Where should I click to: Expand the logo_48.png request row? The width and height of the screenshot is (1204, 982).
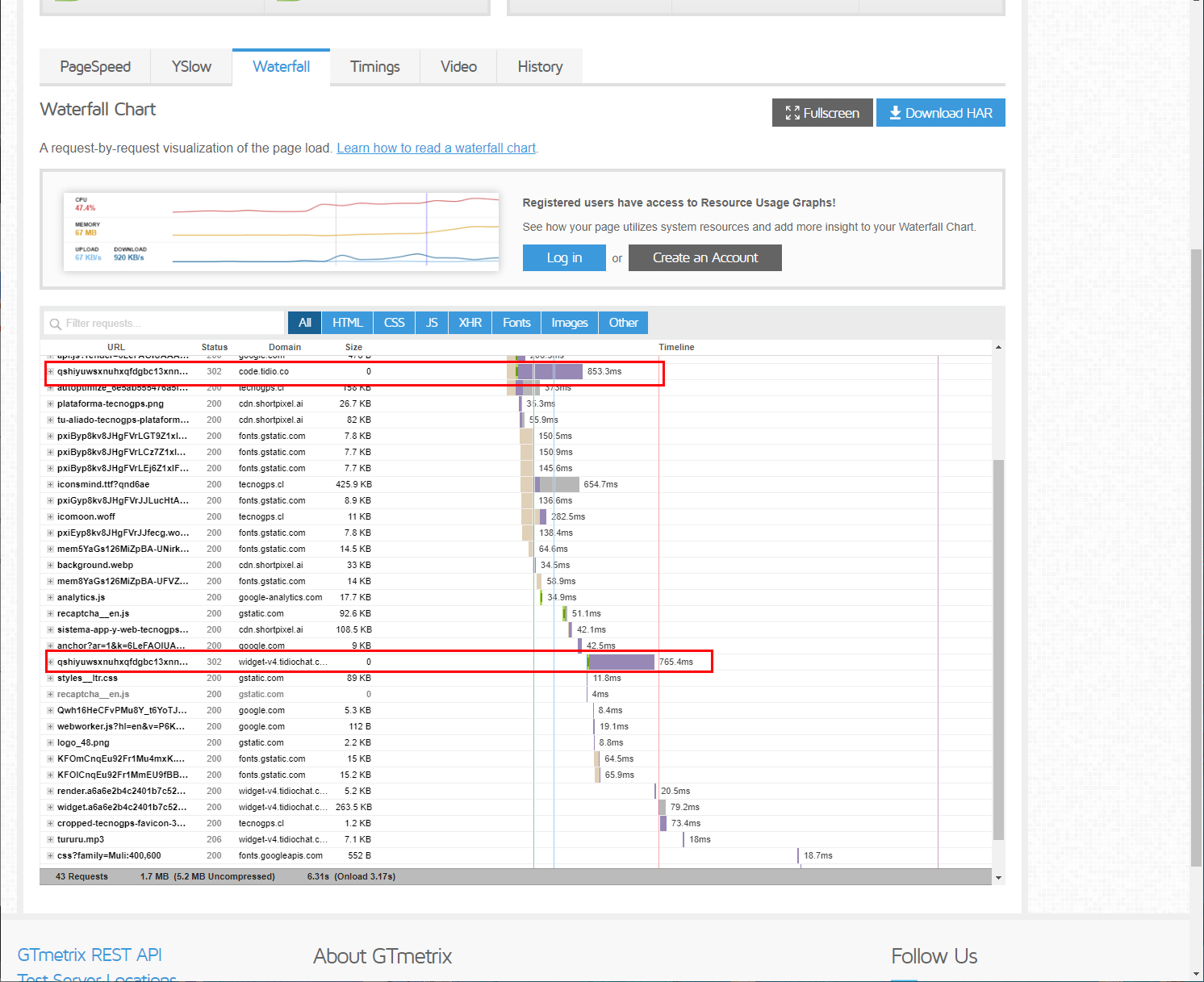coord(50,742)
